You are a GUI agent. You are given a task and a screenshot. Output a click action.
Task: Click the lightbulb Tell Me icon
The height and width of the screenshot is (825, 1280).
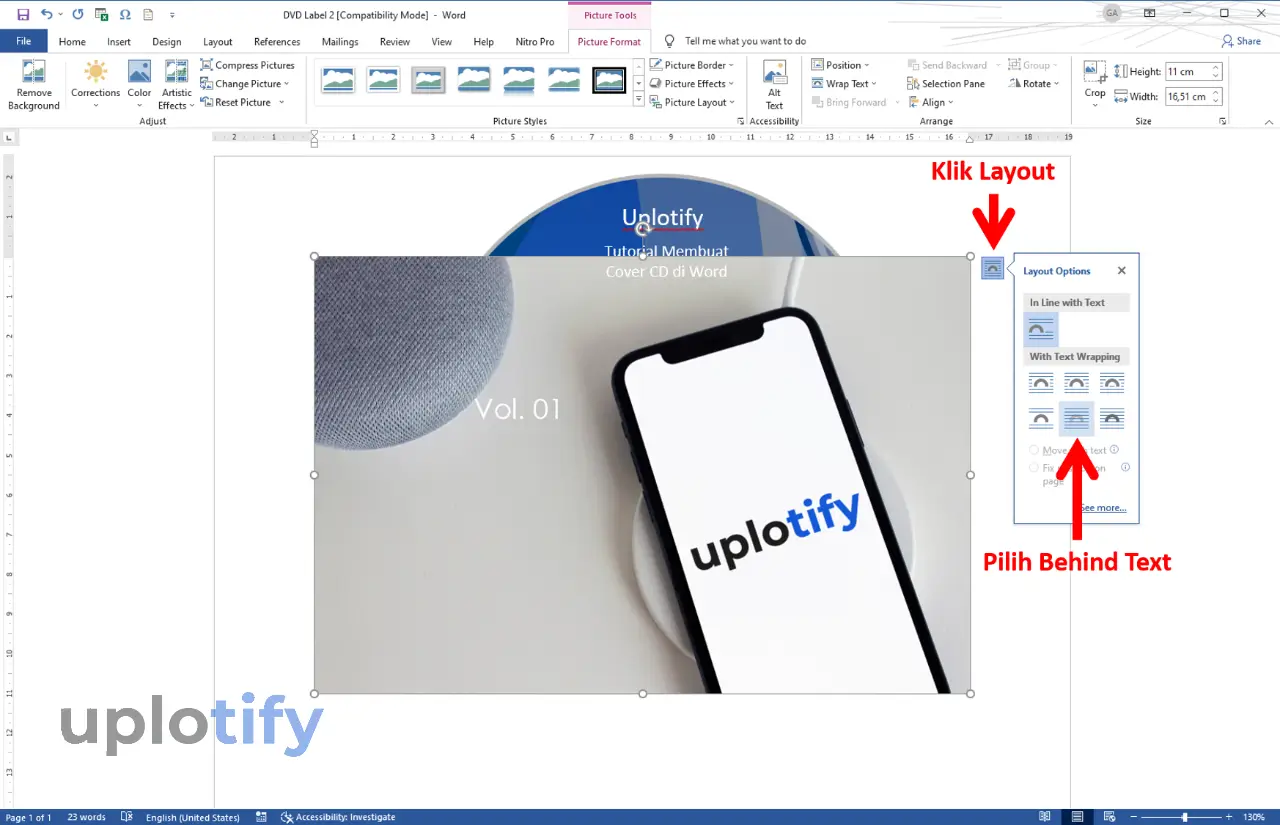[x=670, y=41]
